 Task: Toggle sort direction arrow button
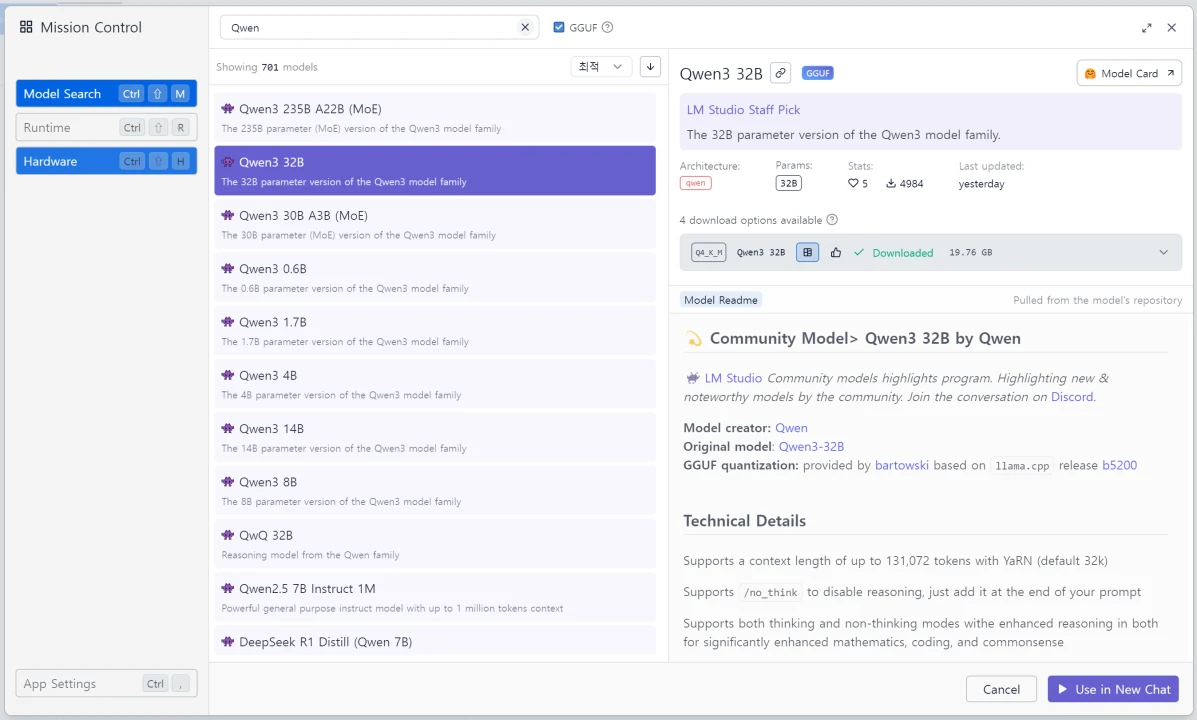(650, 66)
